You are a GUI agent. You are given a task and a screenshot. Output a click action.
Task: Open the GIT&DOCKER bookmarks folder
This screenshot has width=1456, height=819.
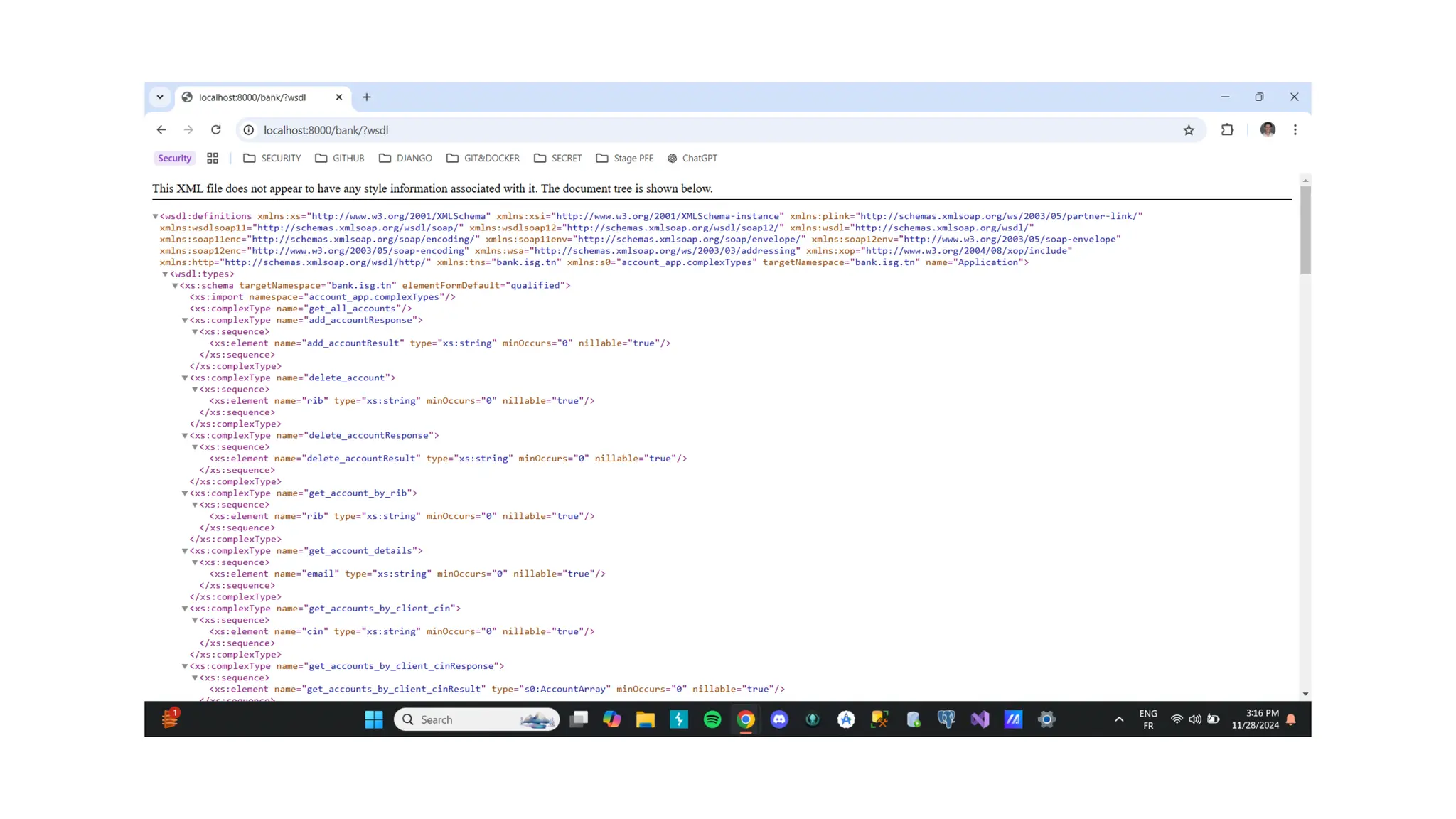[483, 159]
